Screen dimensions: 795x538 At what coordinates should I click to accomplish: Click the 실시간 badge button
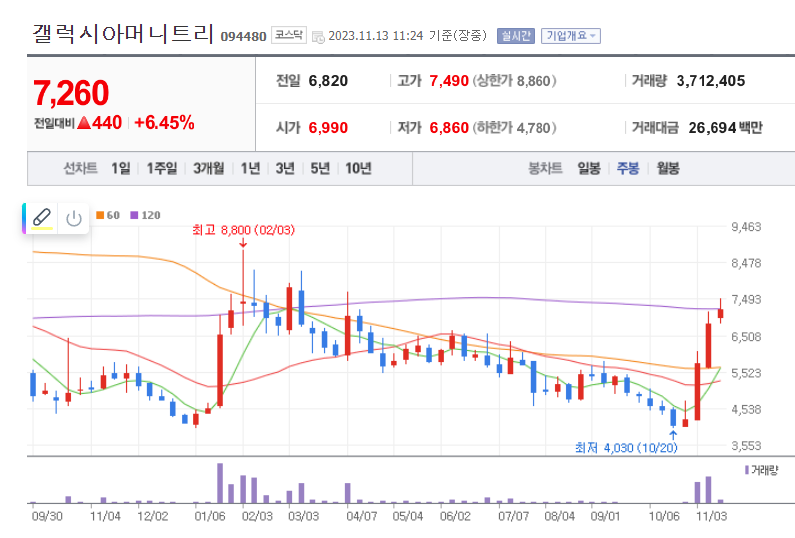pyautogui.click(x=516, y=35)
